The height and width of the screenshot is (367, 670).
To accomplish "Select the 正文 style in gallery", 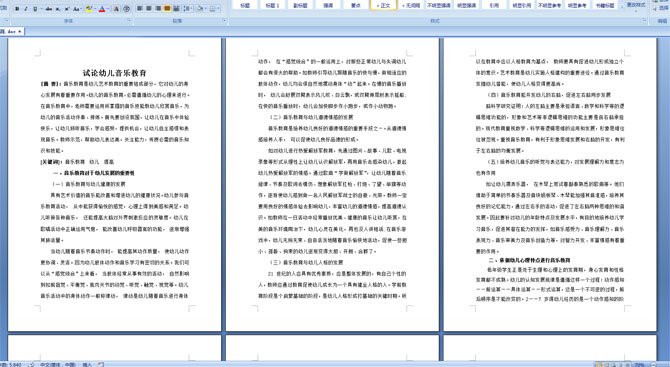I will pyautogui.click(x=383, y=5).
